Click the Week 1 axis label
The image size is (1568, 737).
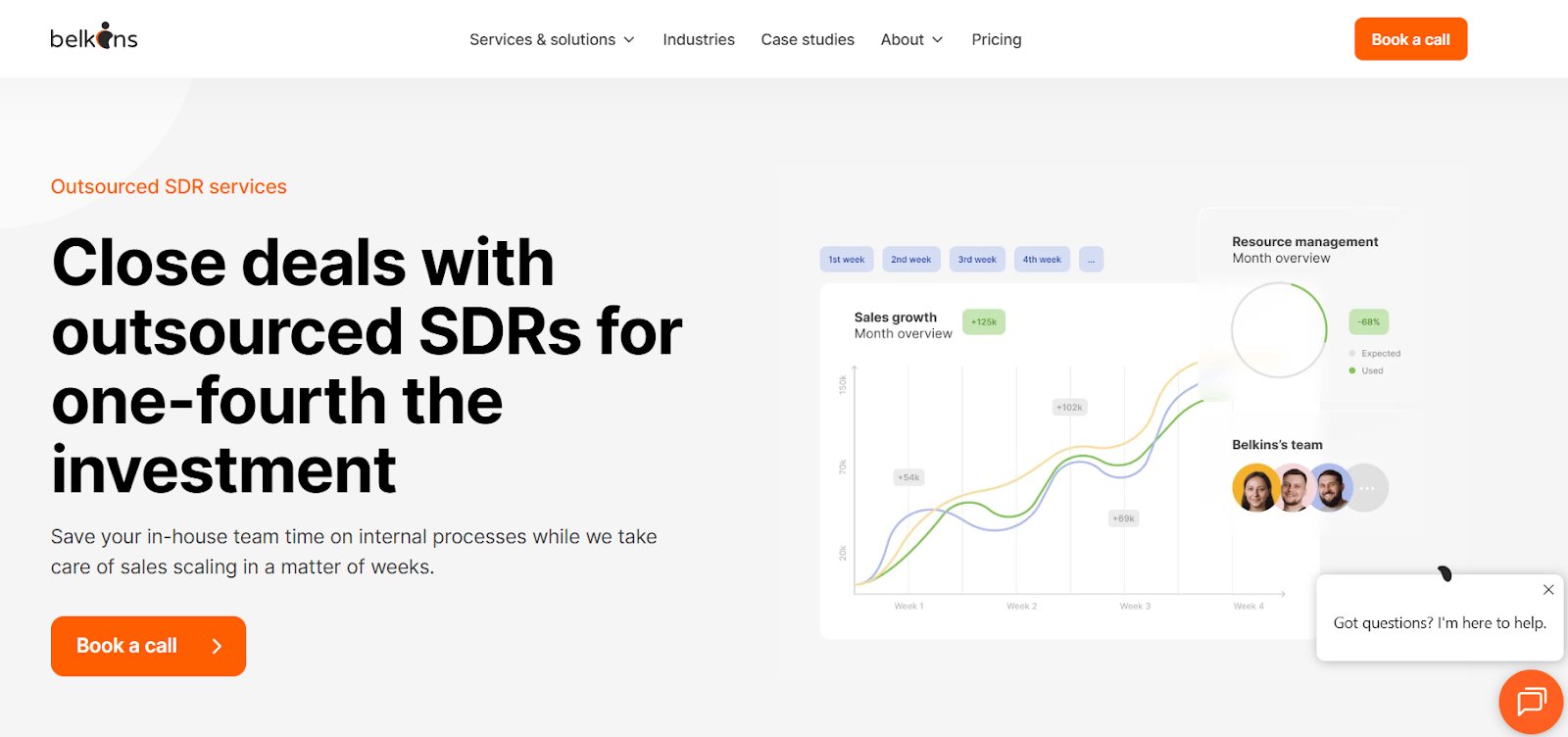[908, 606]
